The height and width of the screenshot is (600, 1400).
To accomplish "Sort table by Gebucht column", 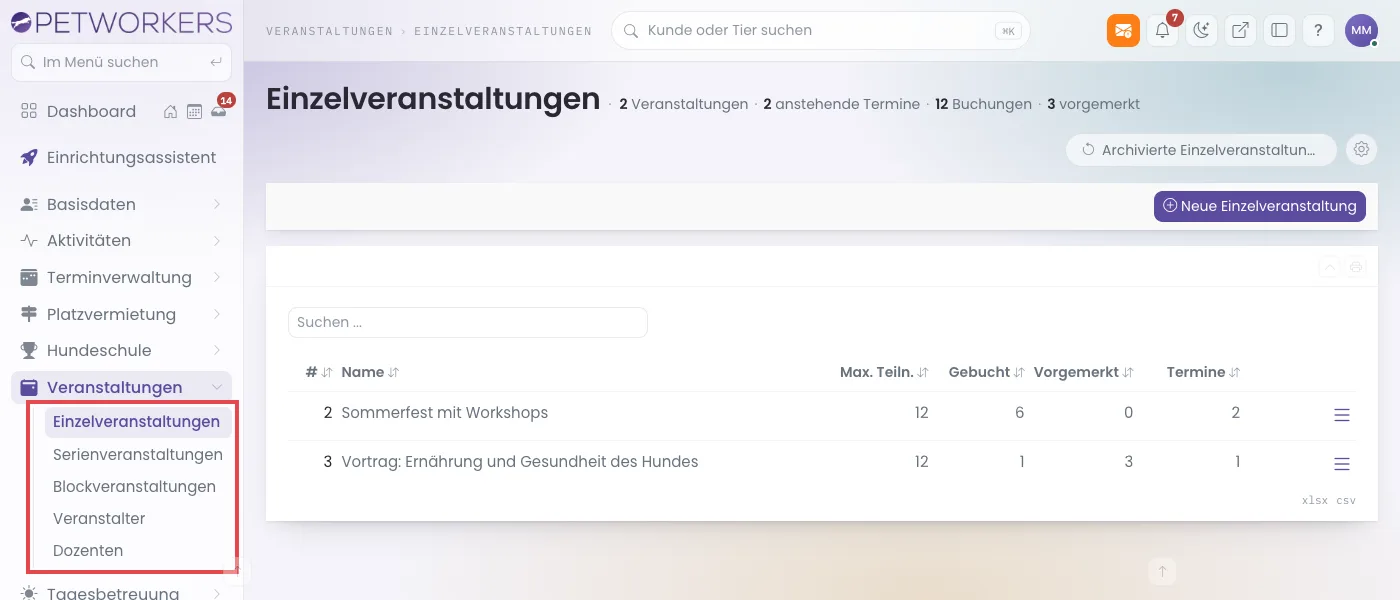I will pyautogui.click(x=986, y=372).
